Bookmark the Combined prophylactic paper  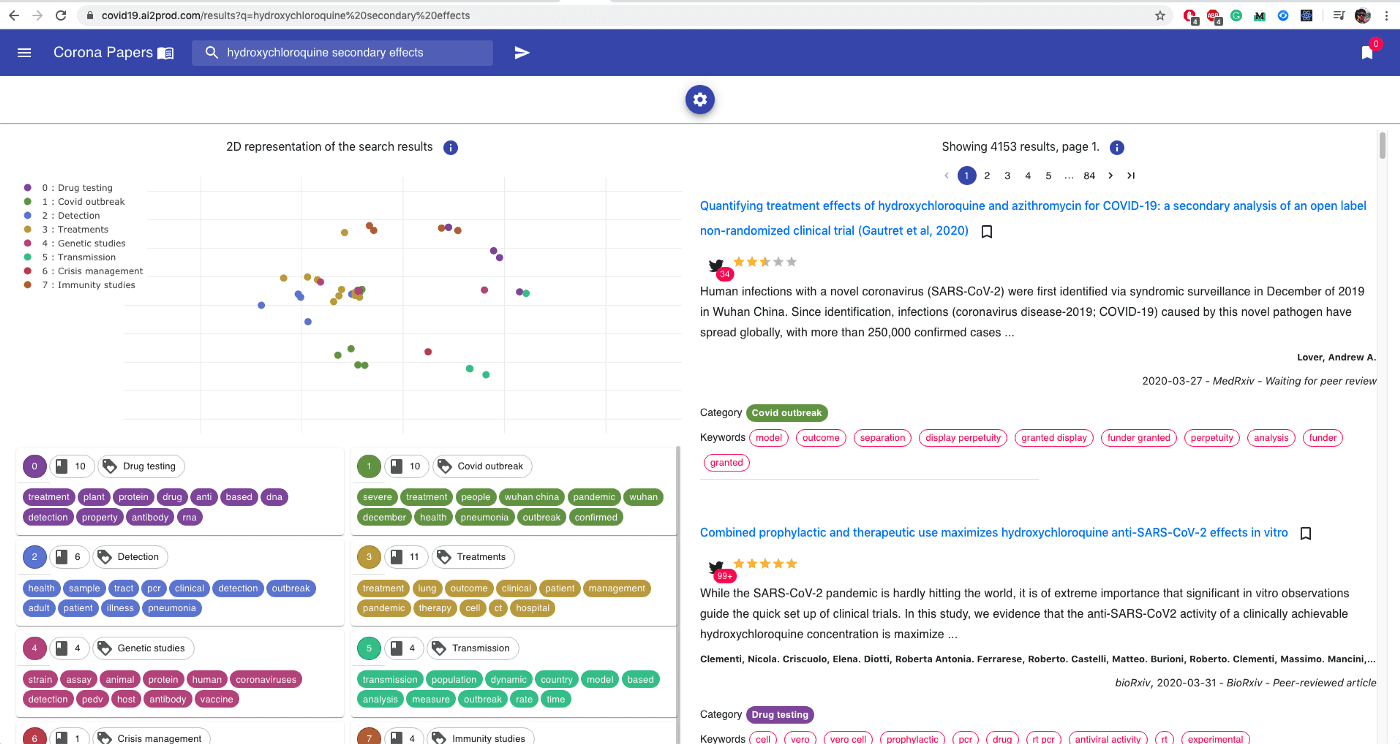point(1305,534)
